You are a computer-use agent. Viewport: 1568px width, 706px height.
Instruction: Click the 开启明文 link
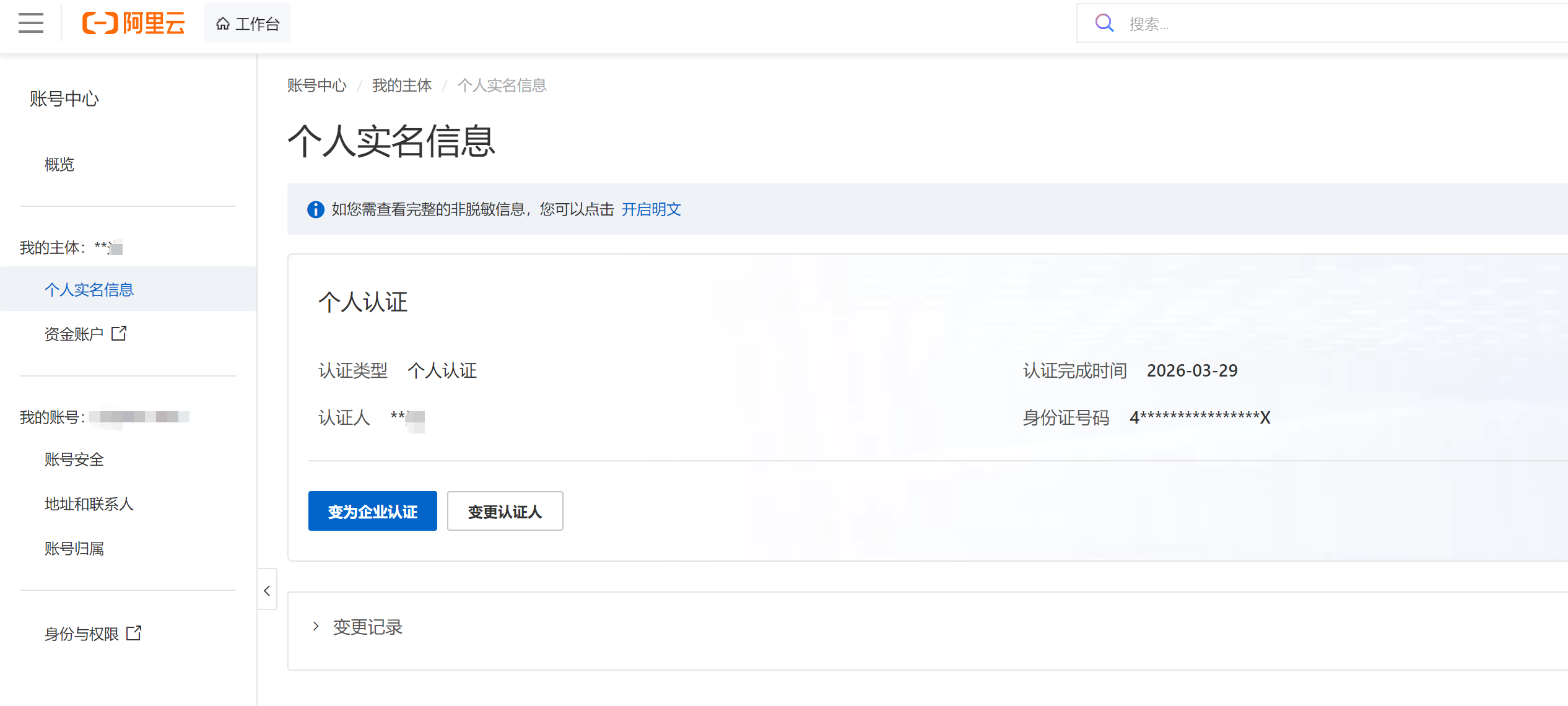pos(651,209)
